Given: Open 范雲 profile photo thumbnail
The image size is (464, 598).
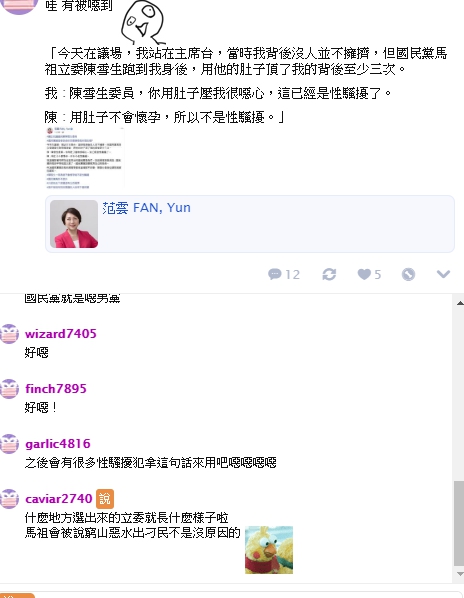Looking at the screenshot, I should point(74,224).
